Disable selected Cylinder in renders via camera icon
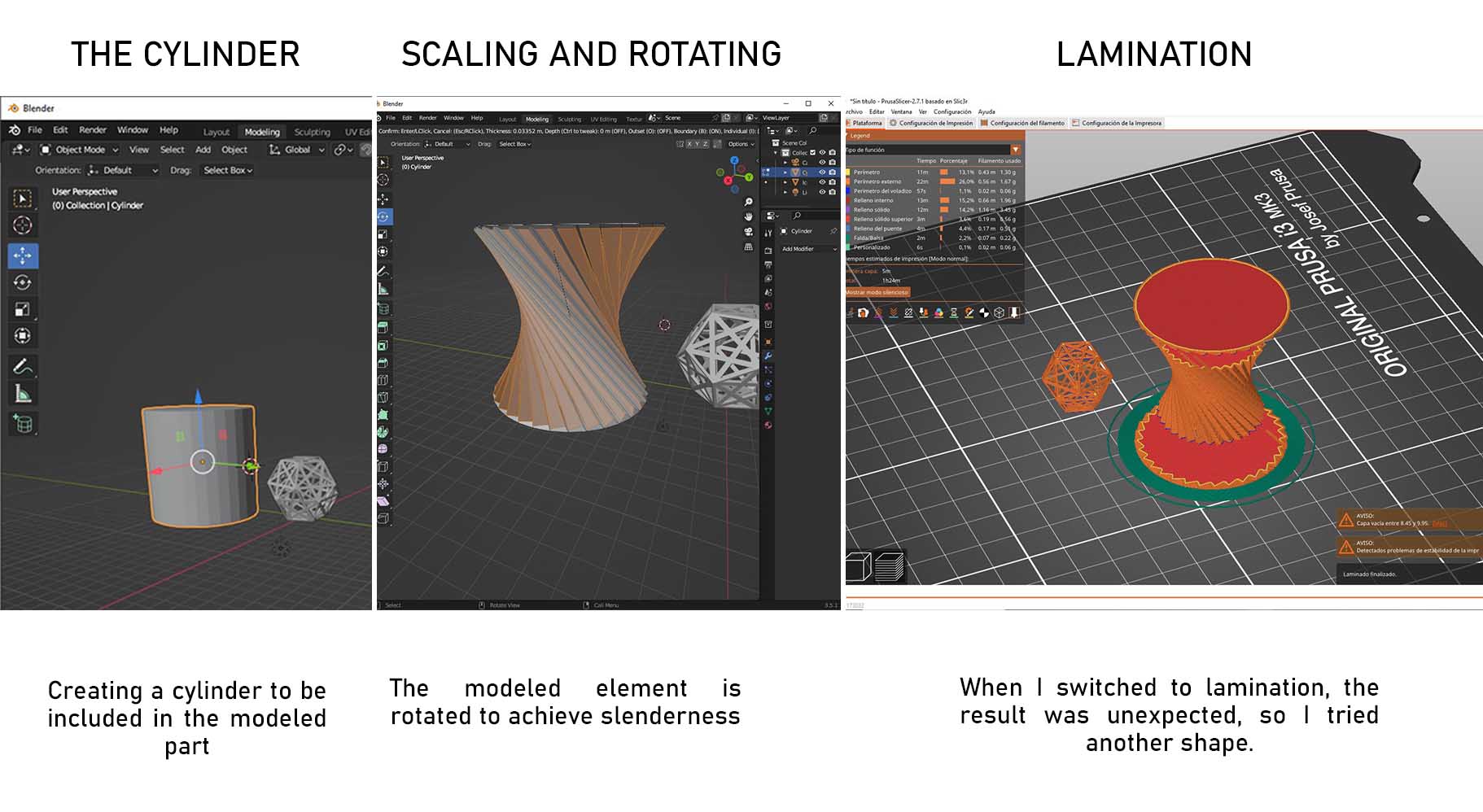The width and height of the screenshot is (1483, 812). [832, 172]
